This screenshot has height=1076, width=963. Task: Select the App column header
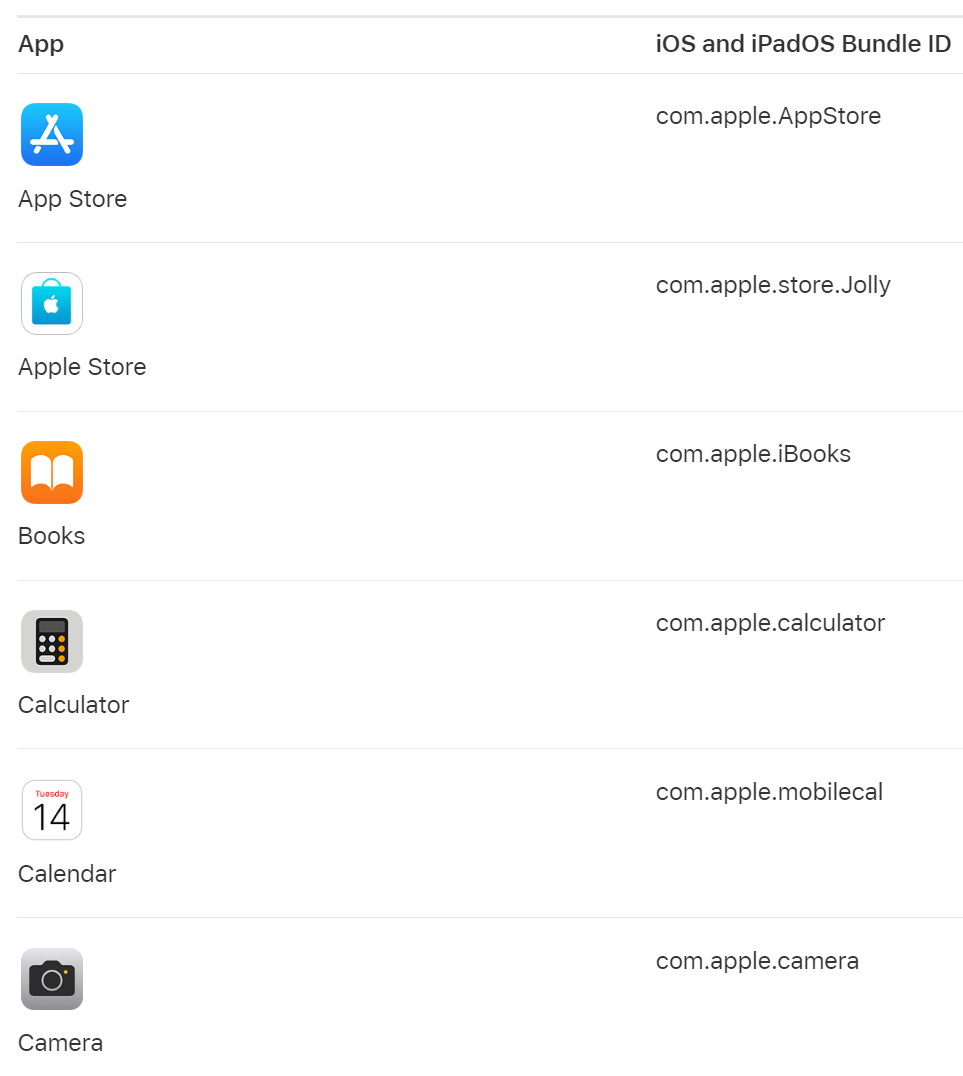(41, 44)
